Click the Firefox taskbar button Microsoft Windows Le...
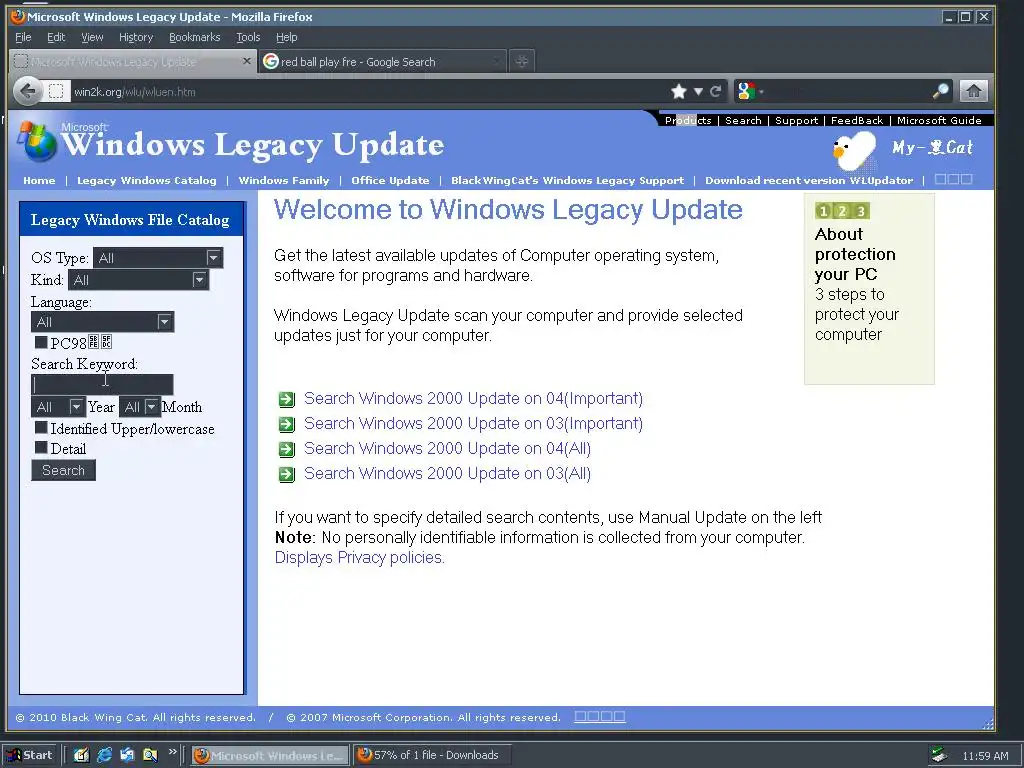Screen dimensions: 1024x768 [270, 755]
